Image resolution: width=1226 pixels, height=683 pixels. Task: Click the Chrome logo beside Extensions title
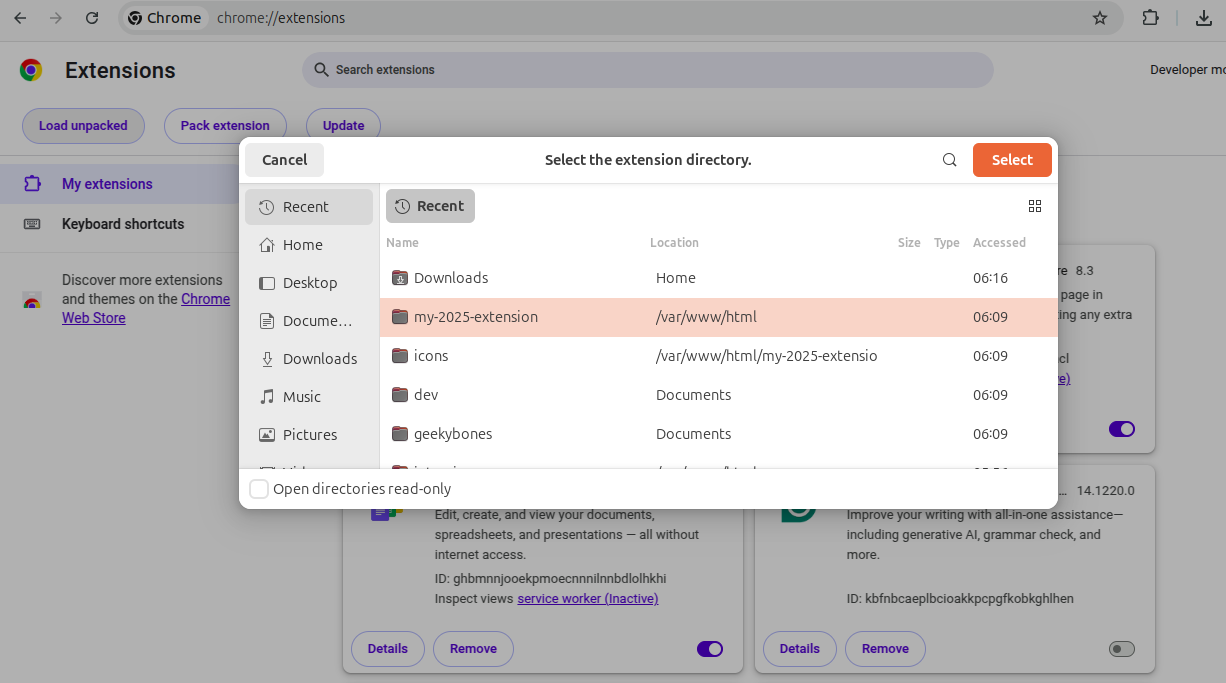[31, 70]
